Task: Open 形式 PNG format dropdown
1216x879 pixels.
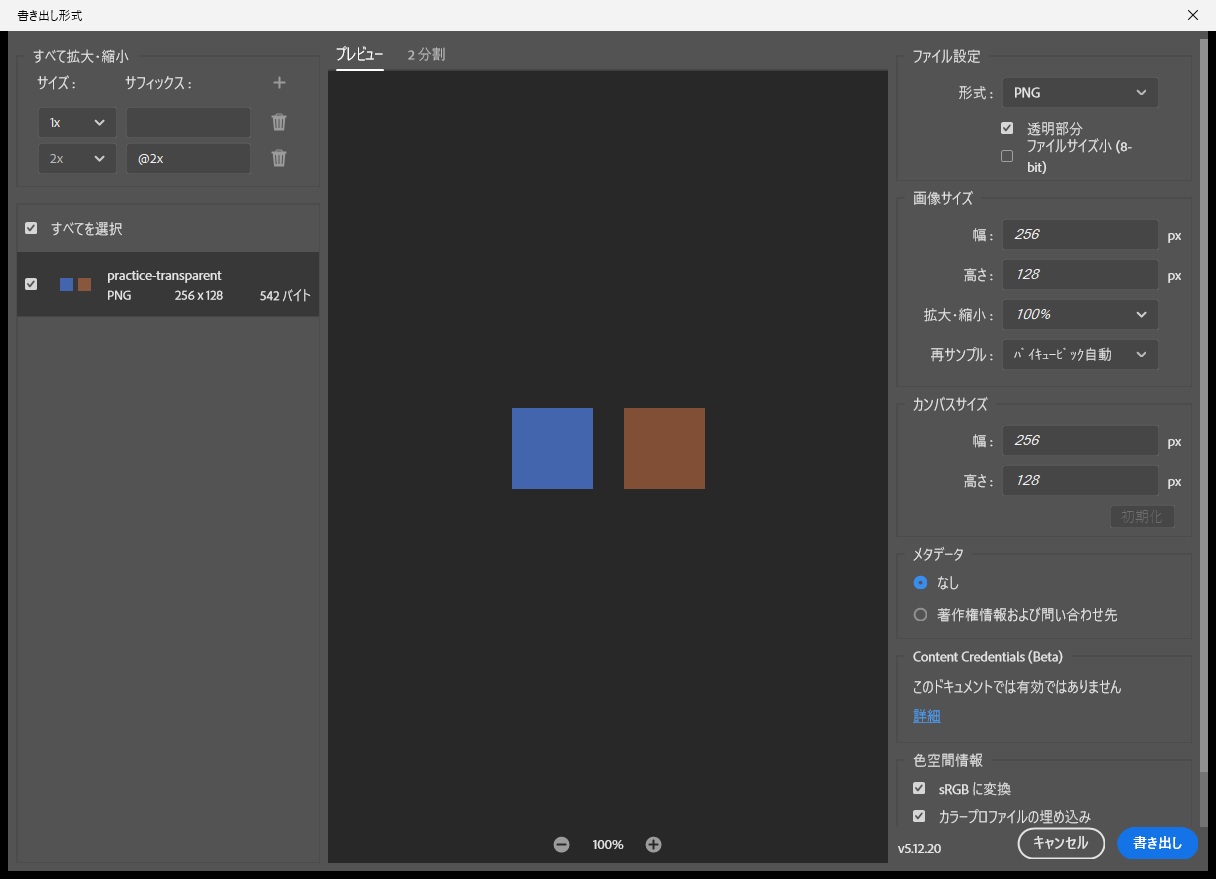Action: click(1080, 92)
